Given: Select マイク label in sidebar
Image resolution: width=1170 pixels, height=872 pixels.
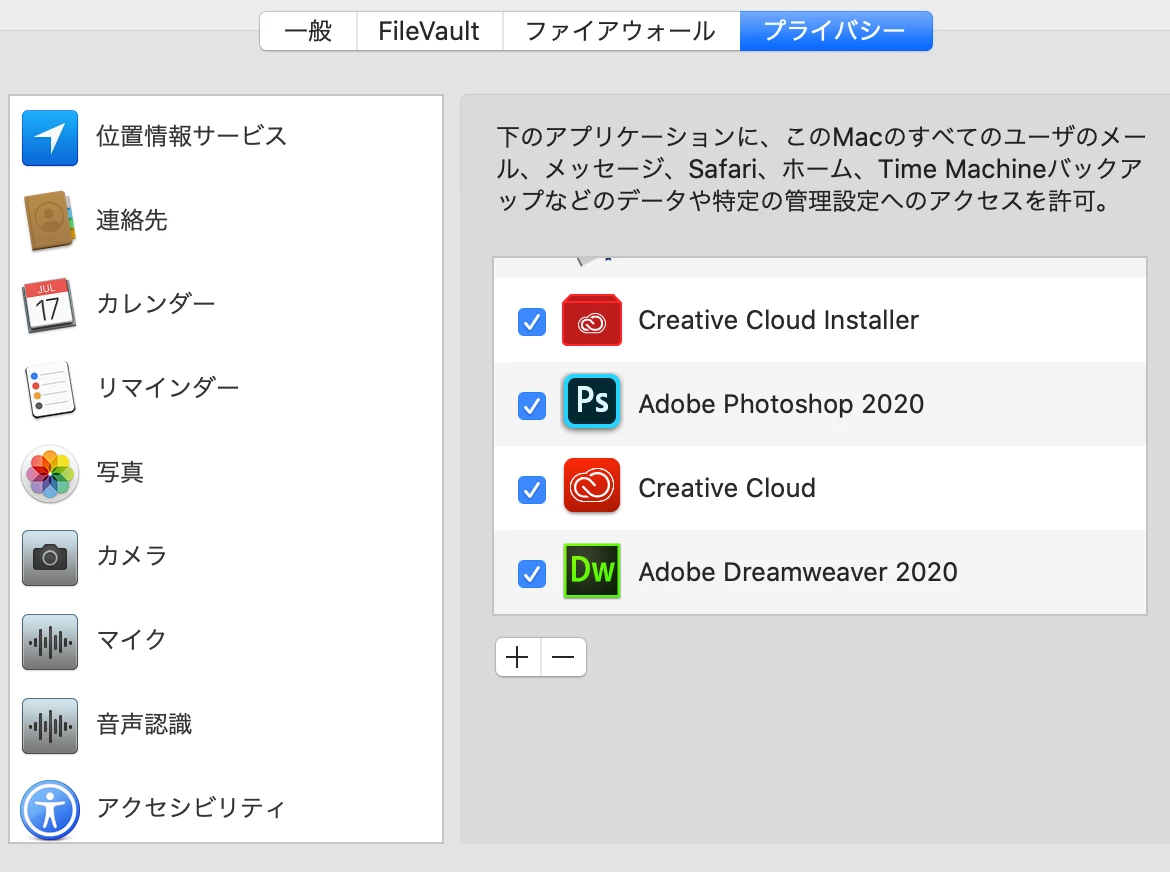Looking at the screenshot, I should pyautogui.click(x=131, y=639).
